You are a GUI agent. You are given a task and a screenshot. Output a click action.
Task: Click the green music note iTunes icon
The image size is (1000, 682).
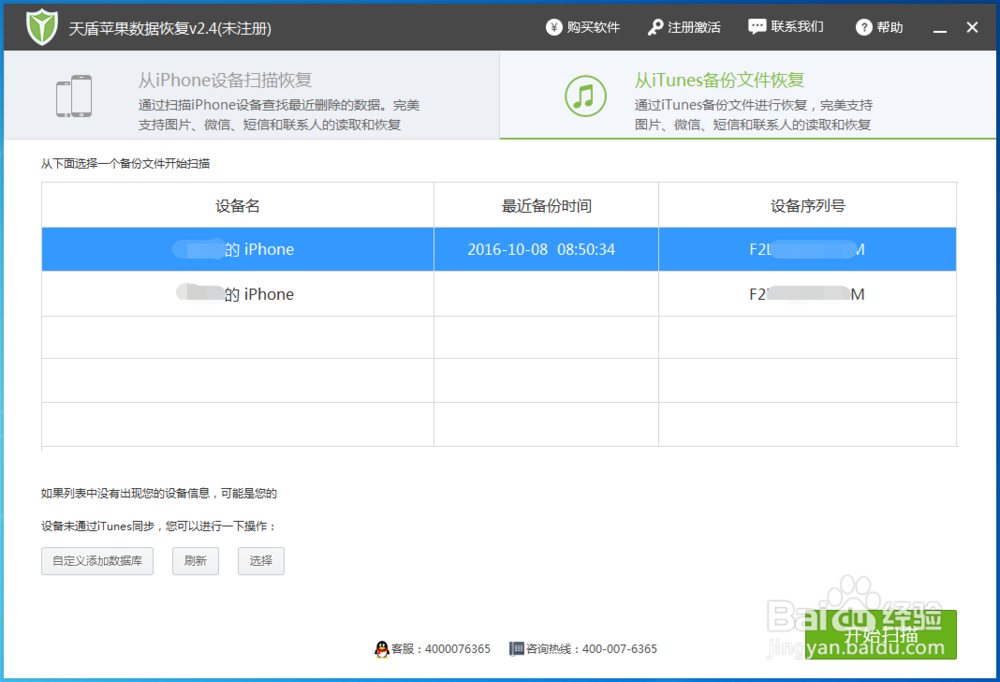click(585, 97)
